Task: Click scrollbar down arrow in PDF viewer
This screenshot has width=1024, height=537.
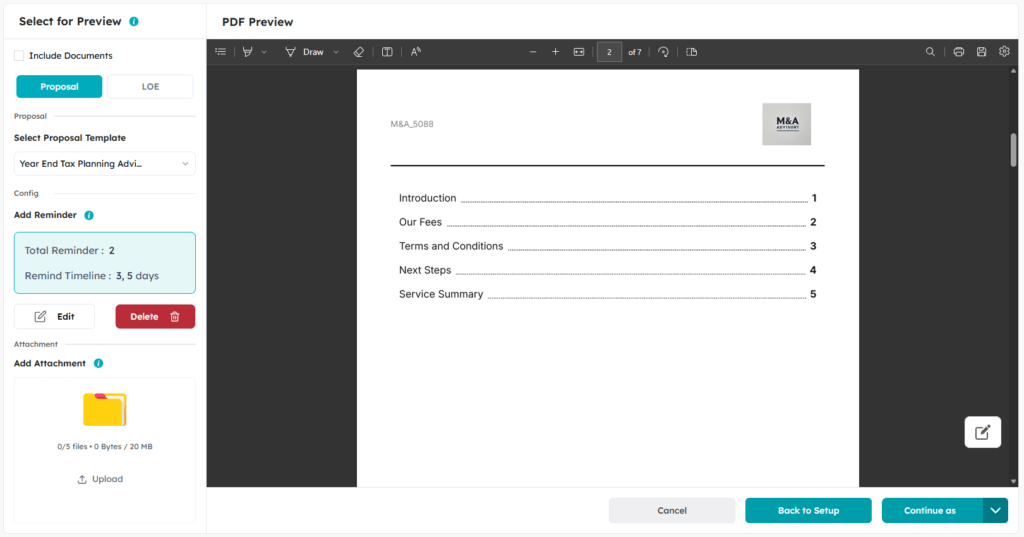Action: coord(1014,481)
